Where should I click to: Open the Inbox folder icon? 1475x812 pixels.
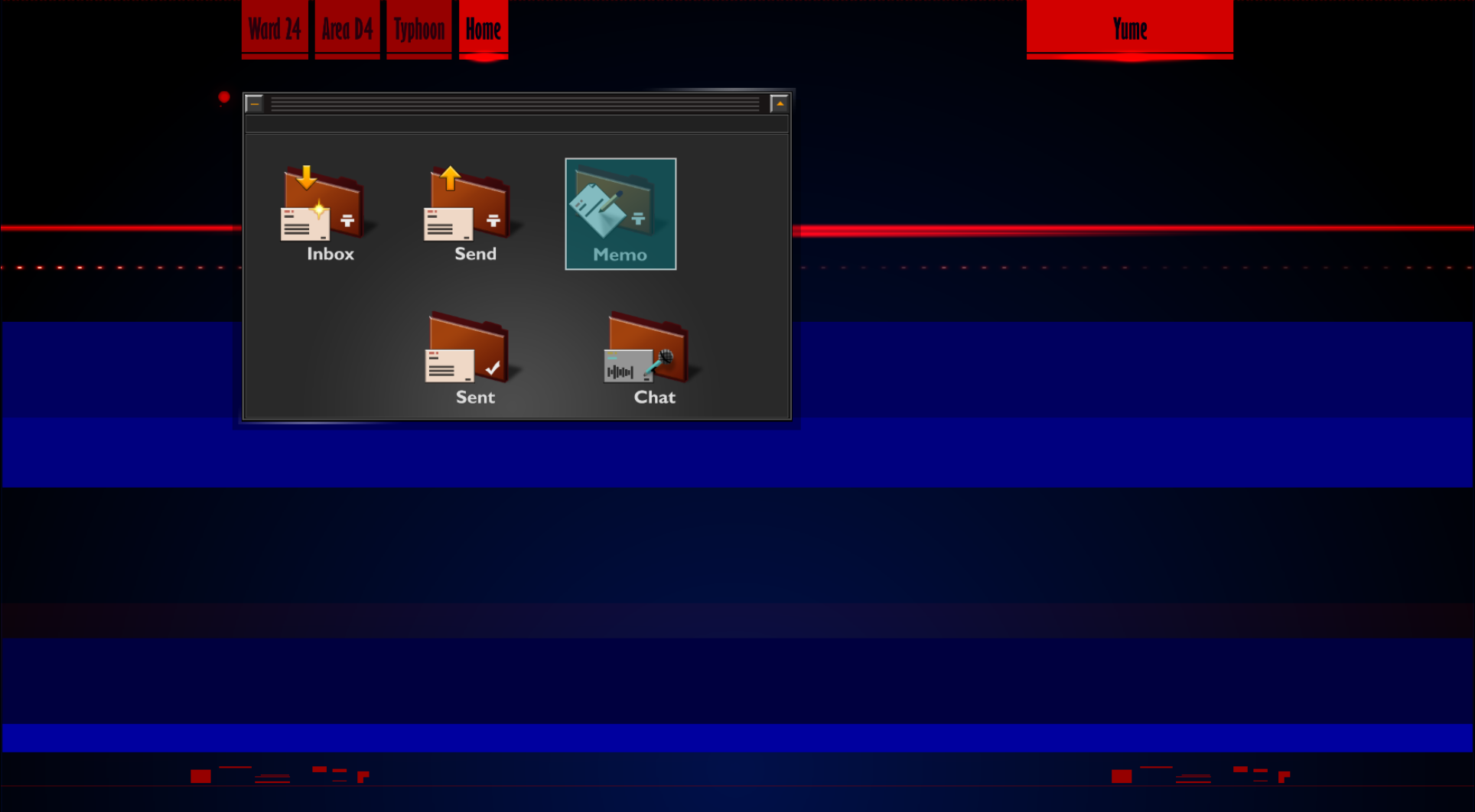click(321, 204)
